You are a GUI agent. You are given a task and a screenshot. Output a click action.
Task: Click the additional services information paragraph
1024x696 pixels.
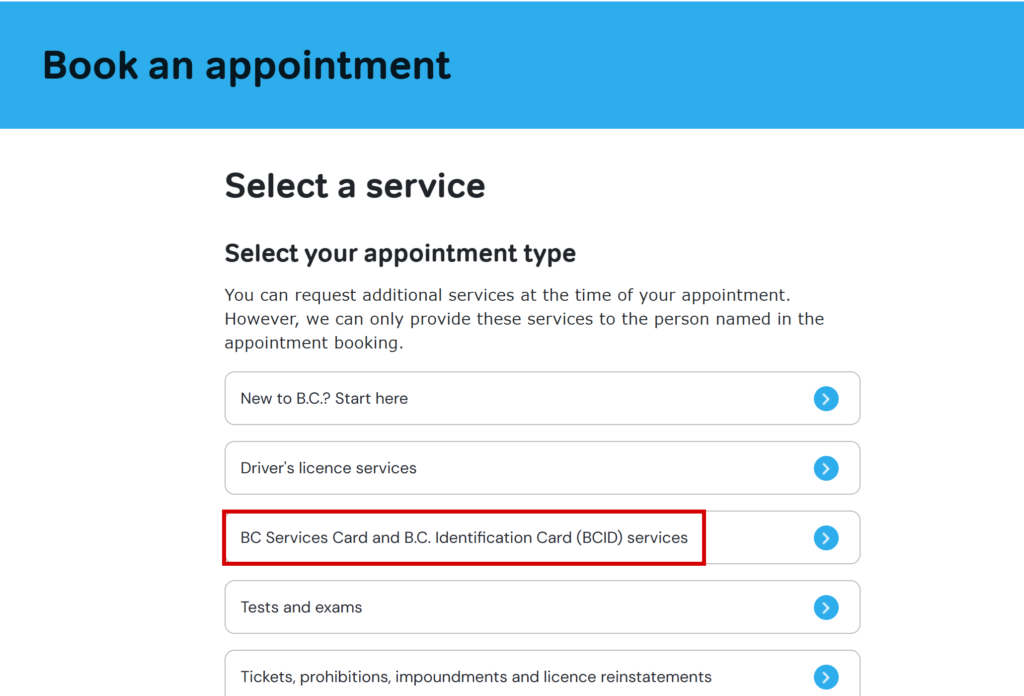coord(524,319)
